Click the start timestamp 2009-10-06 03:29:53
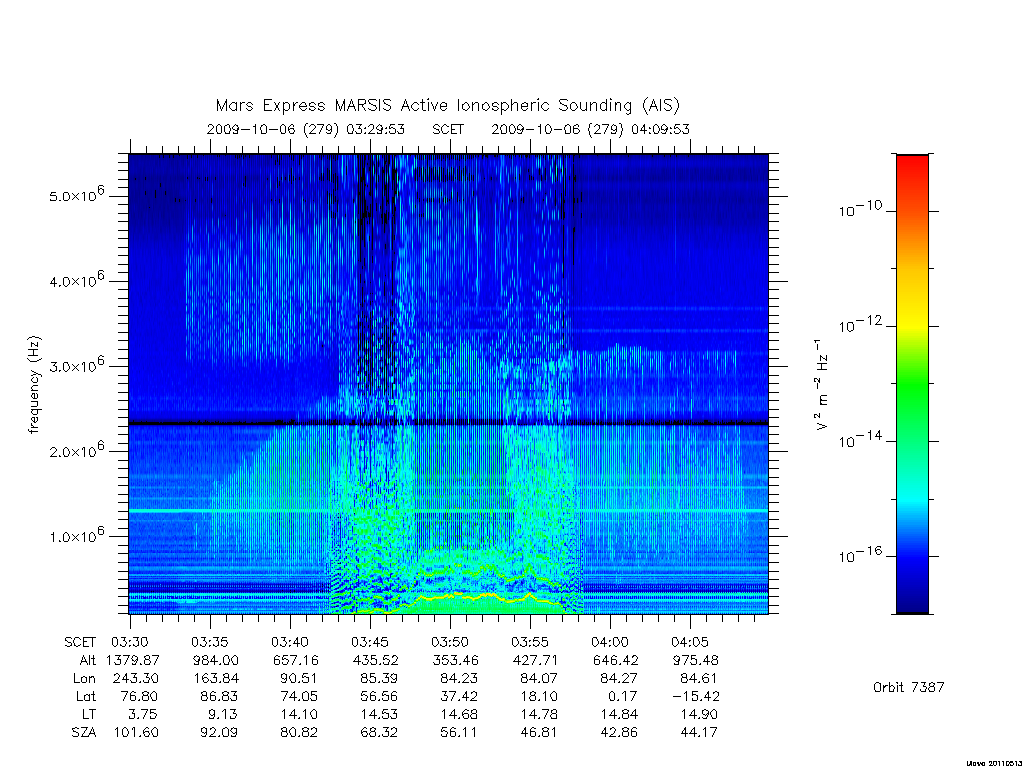This screenshot has height=768, width=1024. tap(306, 129)
